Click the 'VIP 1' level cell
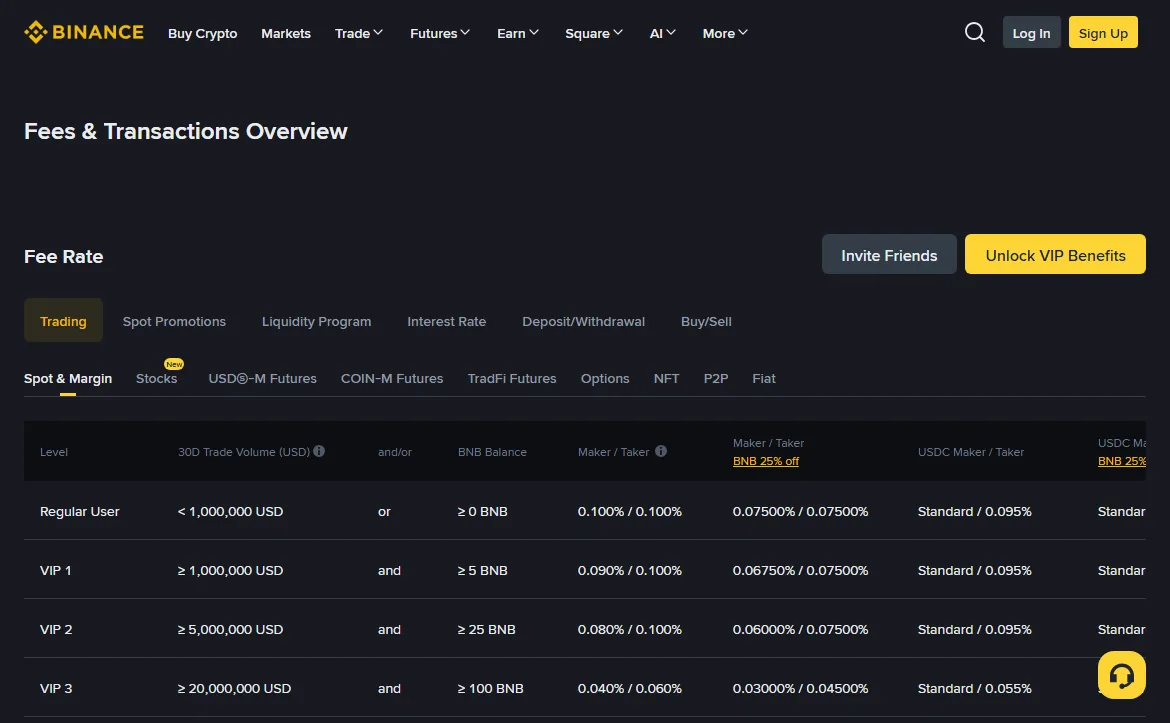Viewport: 1170px width, 723px height. point(56,571)
